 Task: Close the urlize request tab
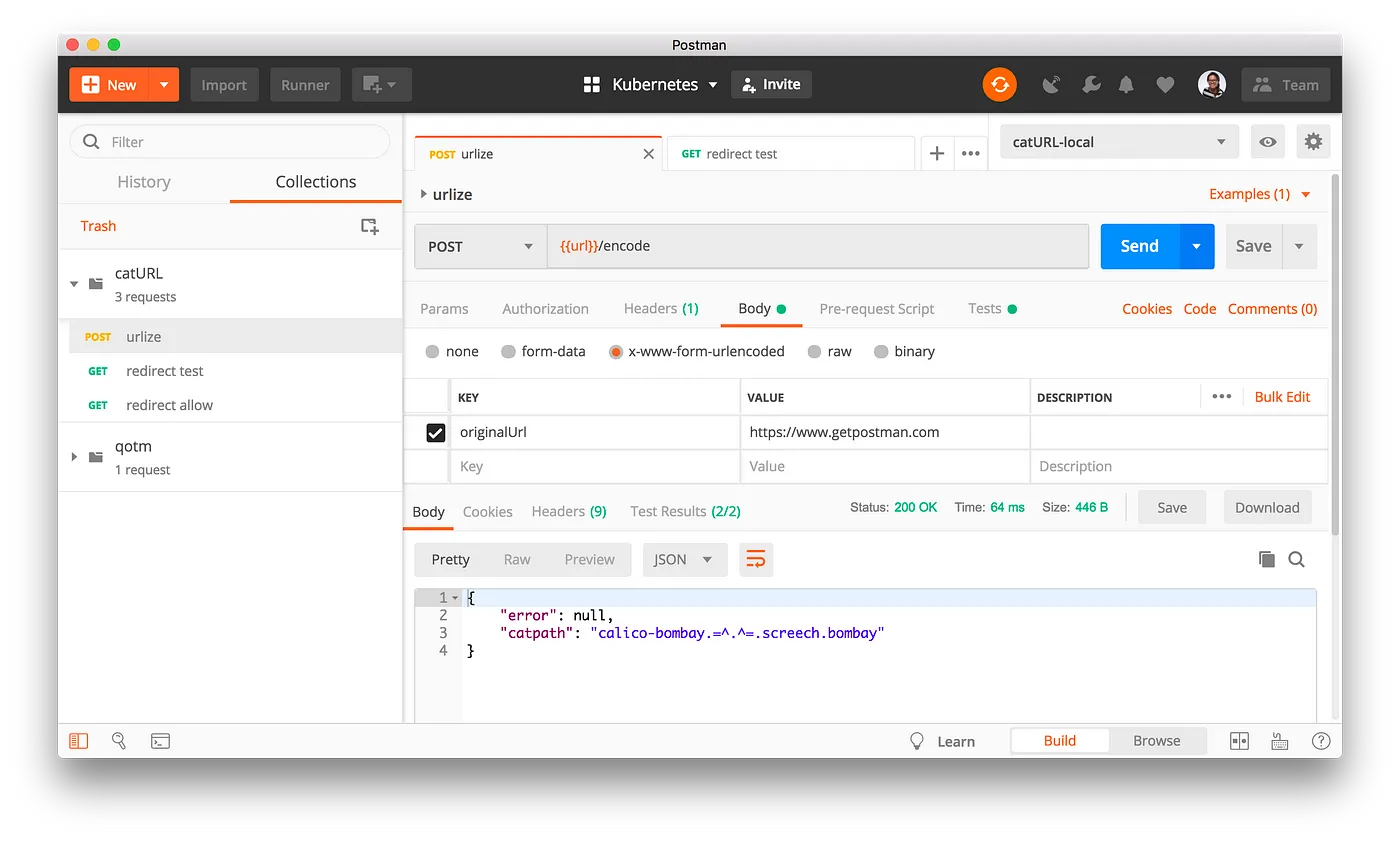coord(648,154)
